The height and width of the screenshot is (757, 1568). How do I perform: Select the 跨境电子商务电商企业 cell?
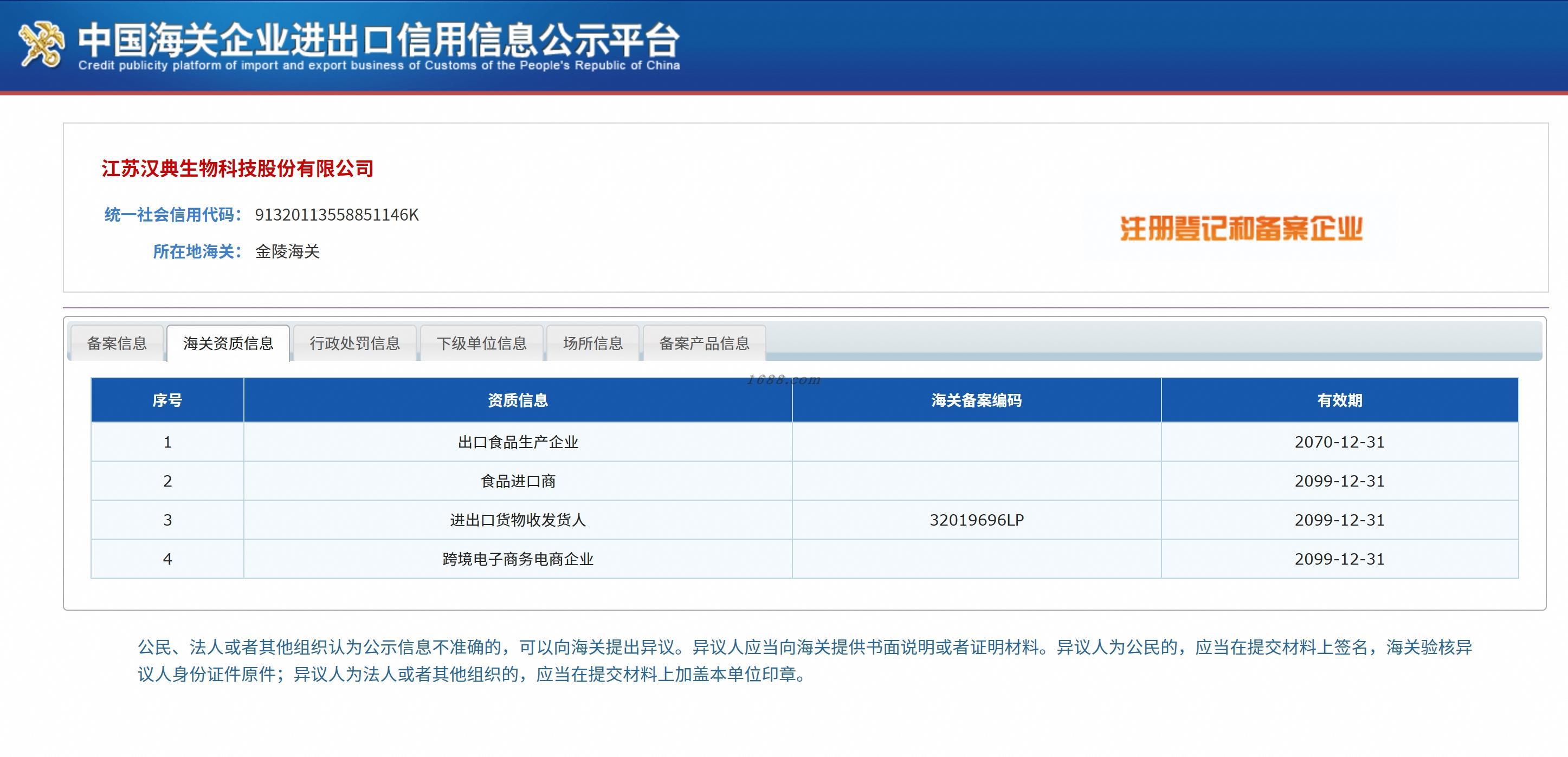[x=518, y=559]
